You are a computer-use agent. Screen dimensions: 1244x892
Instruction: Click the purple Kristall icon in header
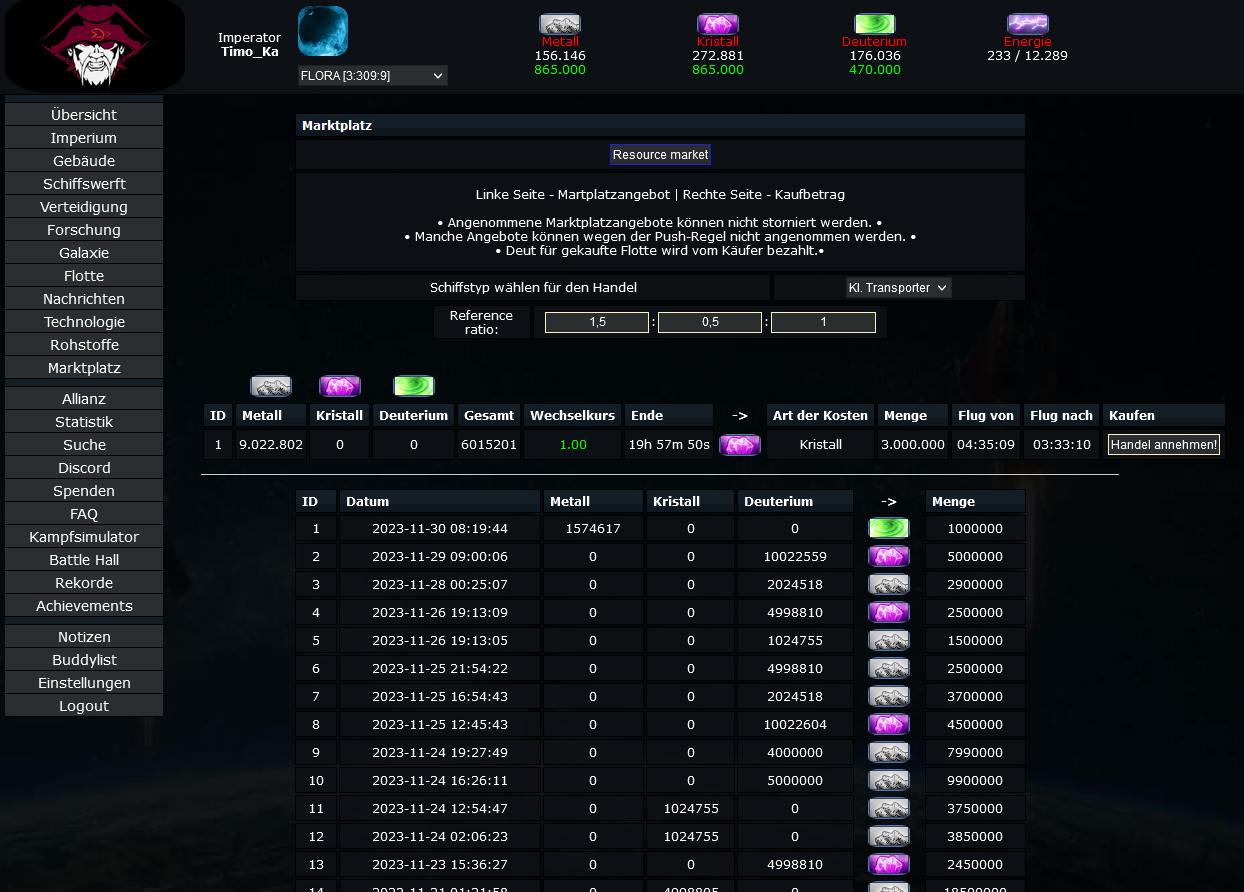point(717,24)
